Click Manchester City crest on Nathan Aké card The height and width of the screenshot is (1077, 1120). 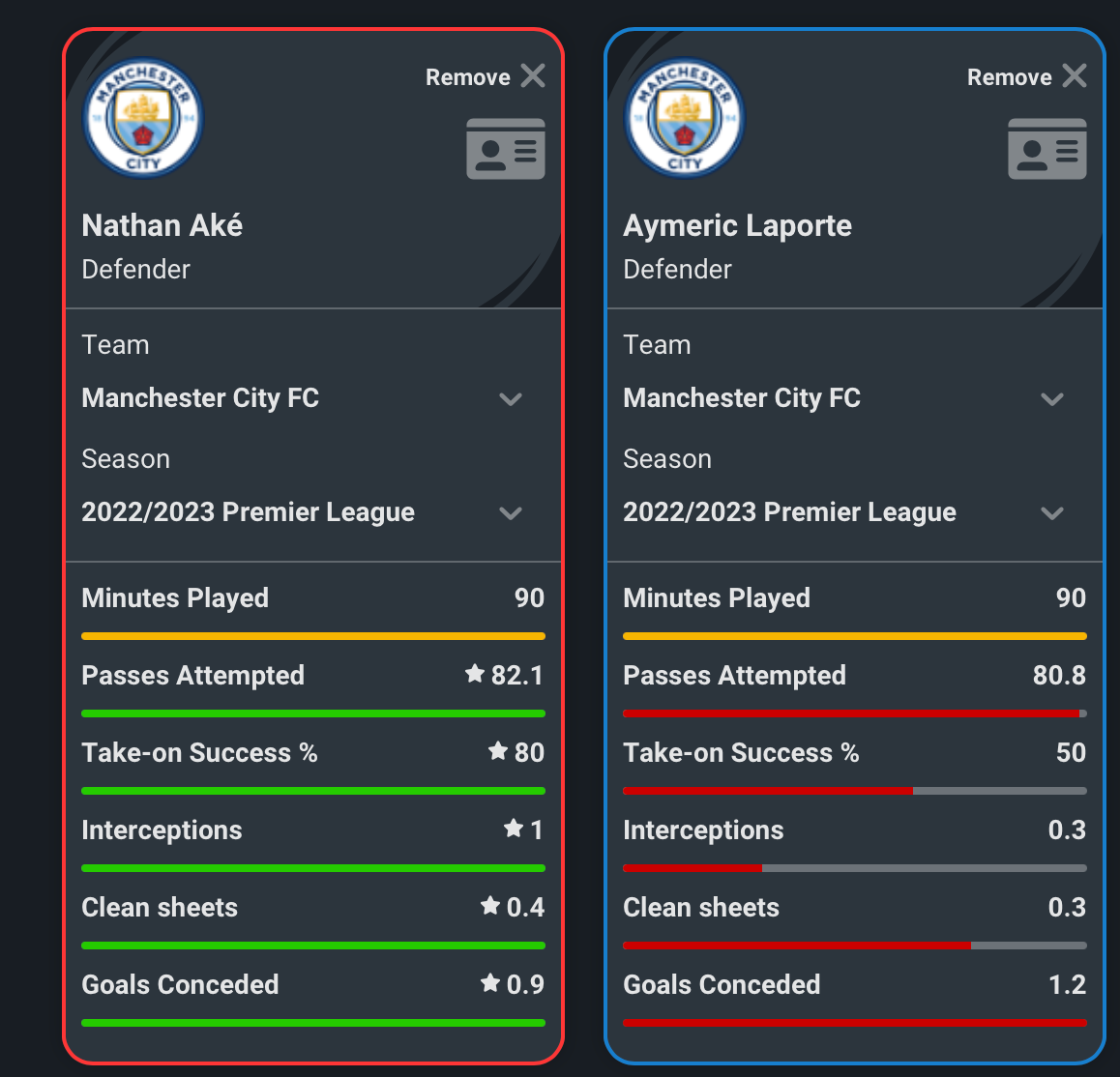click(143, 118)
